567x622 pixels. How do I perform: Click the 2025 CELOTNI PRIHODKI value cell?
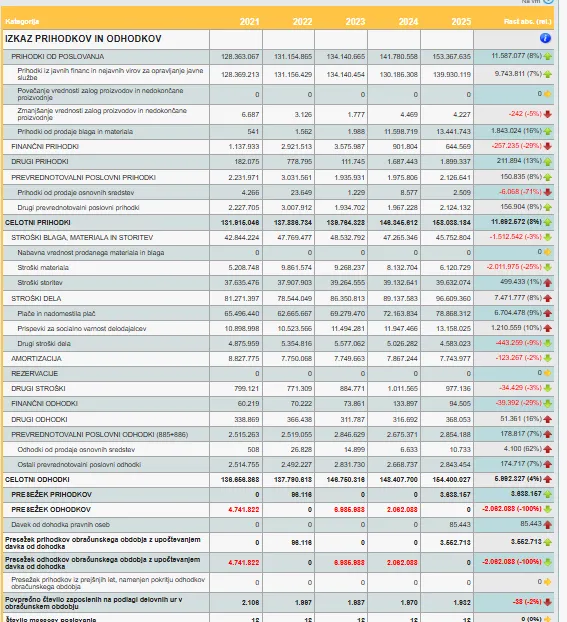447,223
